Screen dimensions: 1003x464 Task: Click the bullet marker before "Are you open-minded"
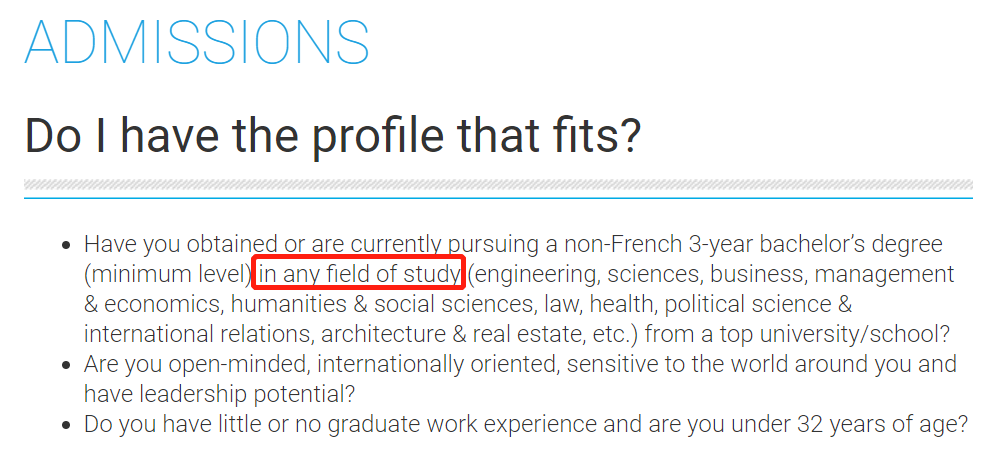coord(66,365)
